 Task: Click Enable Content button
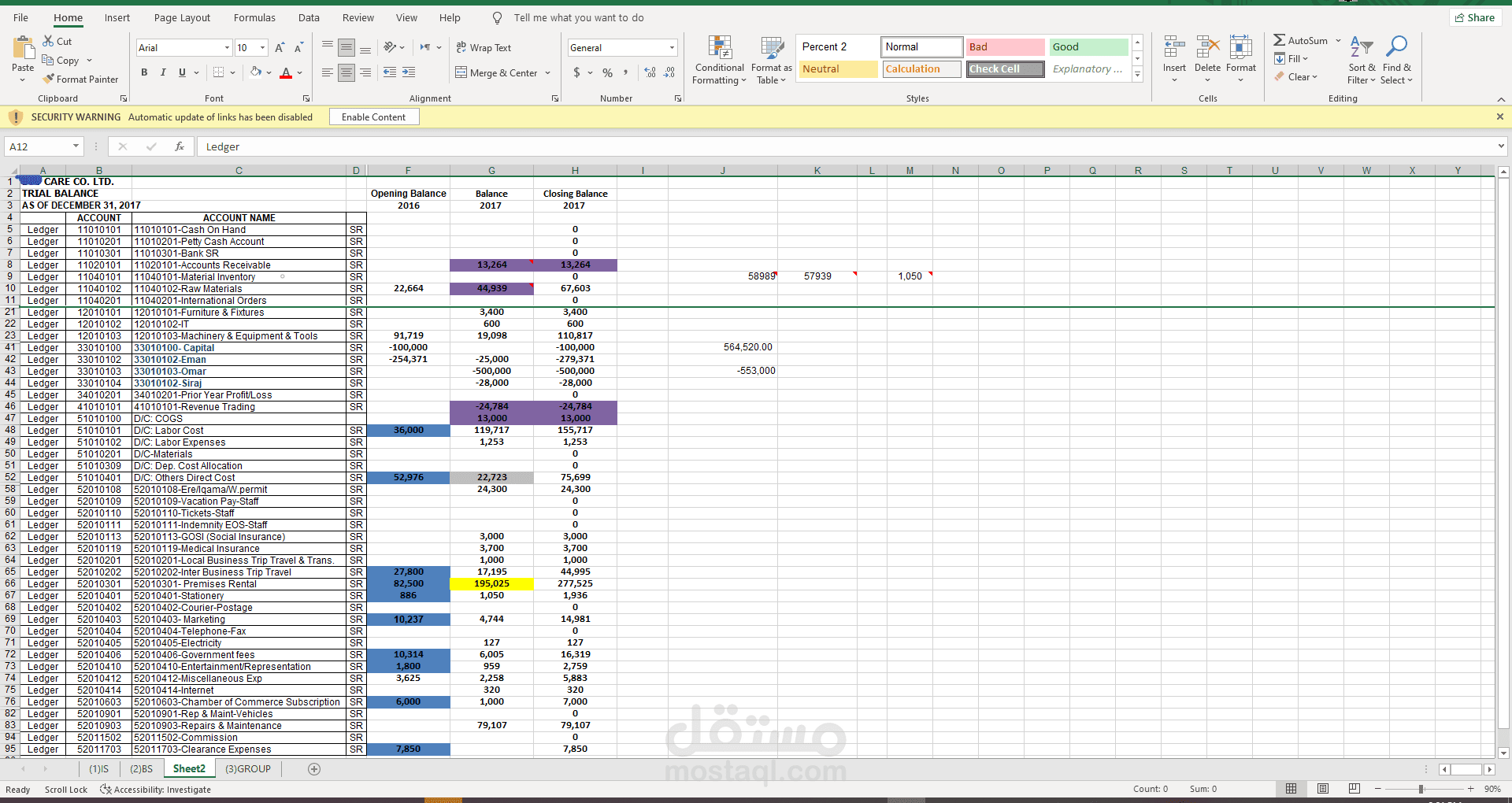pyautogui.click(x=374, y=117)
